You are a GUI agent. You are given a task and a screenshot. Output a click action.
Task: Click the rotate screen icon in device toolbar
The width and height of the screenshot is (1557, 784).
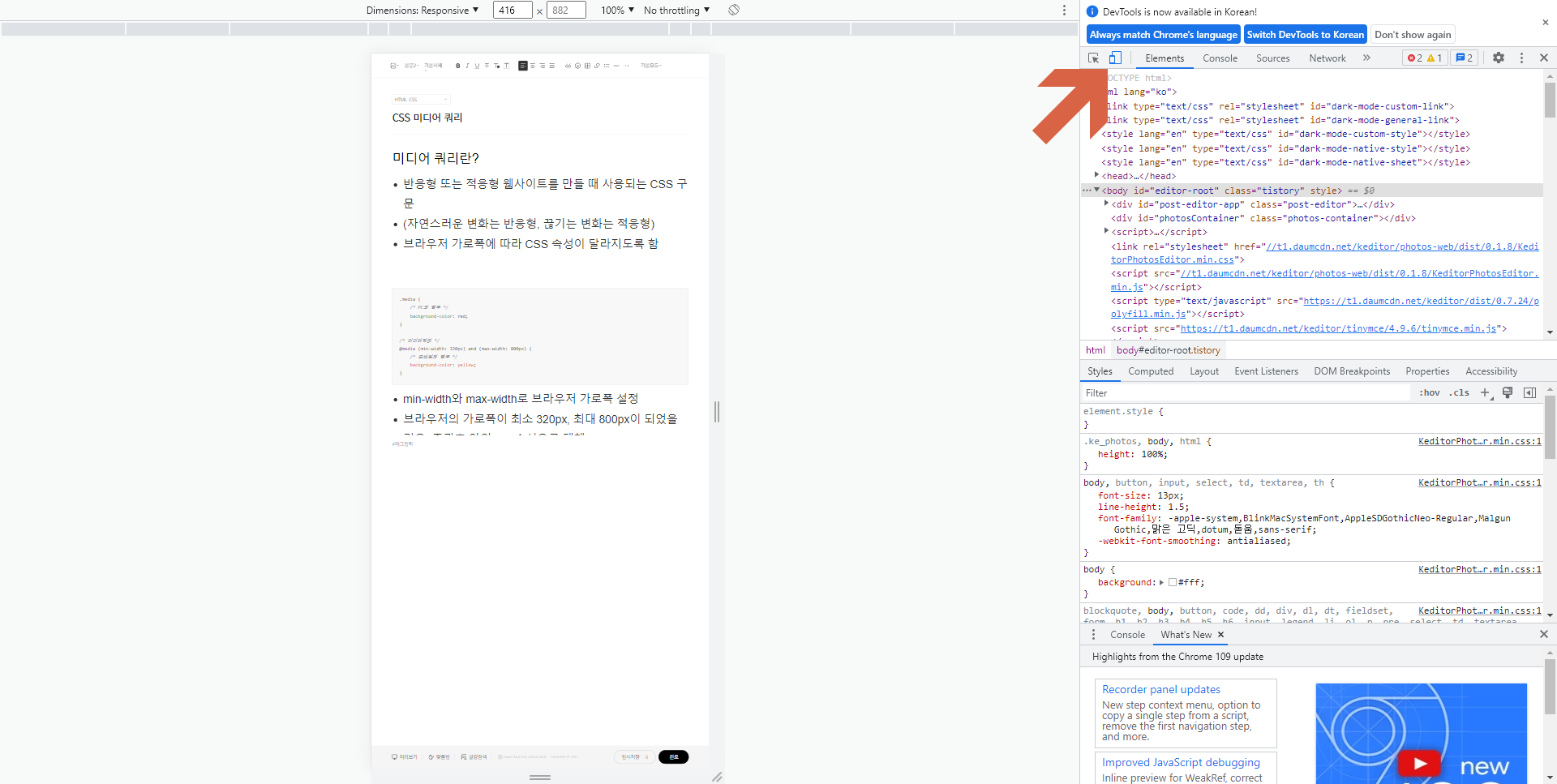click(x=734, y=10)
